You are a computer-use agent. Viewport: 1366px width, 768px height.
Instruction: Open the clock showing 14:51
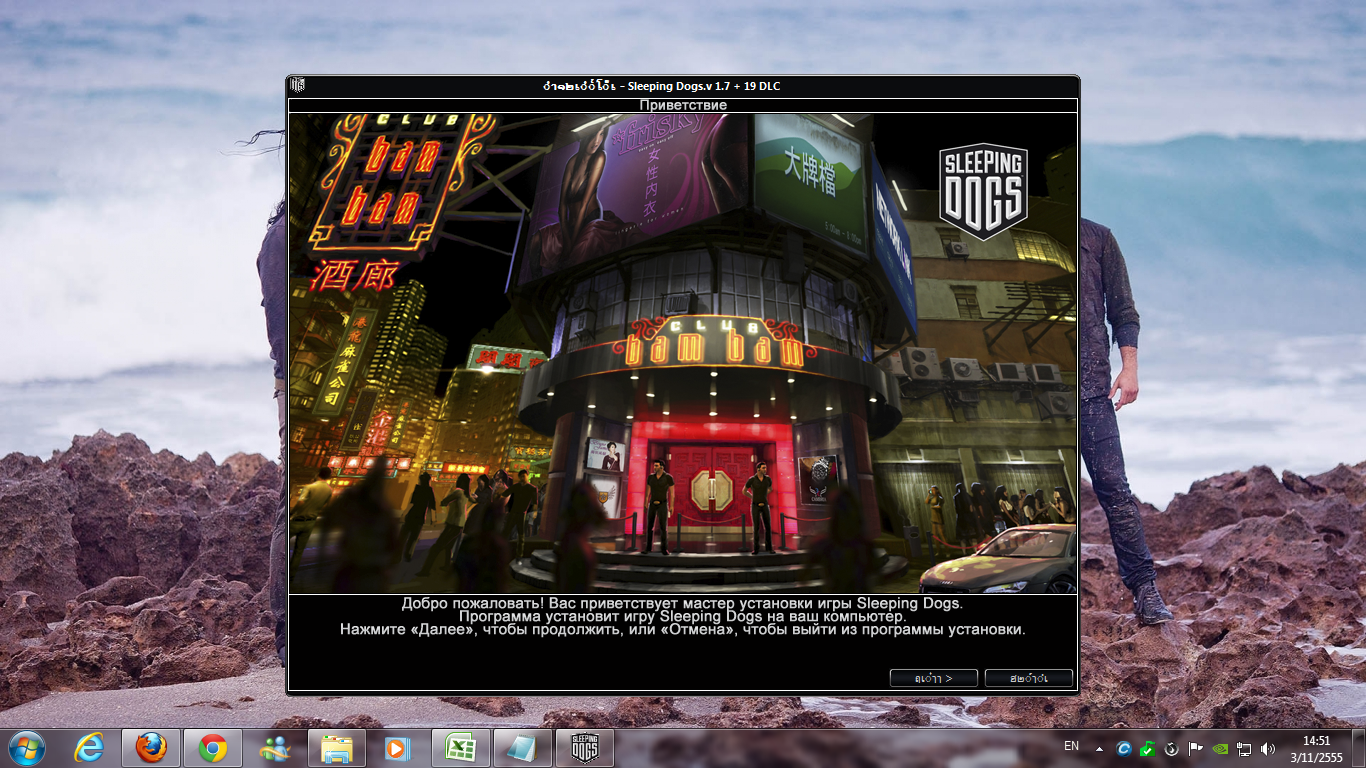point(1315,748)
